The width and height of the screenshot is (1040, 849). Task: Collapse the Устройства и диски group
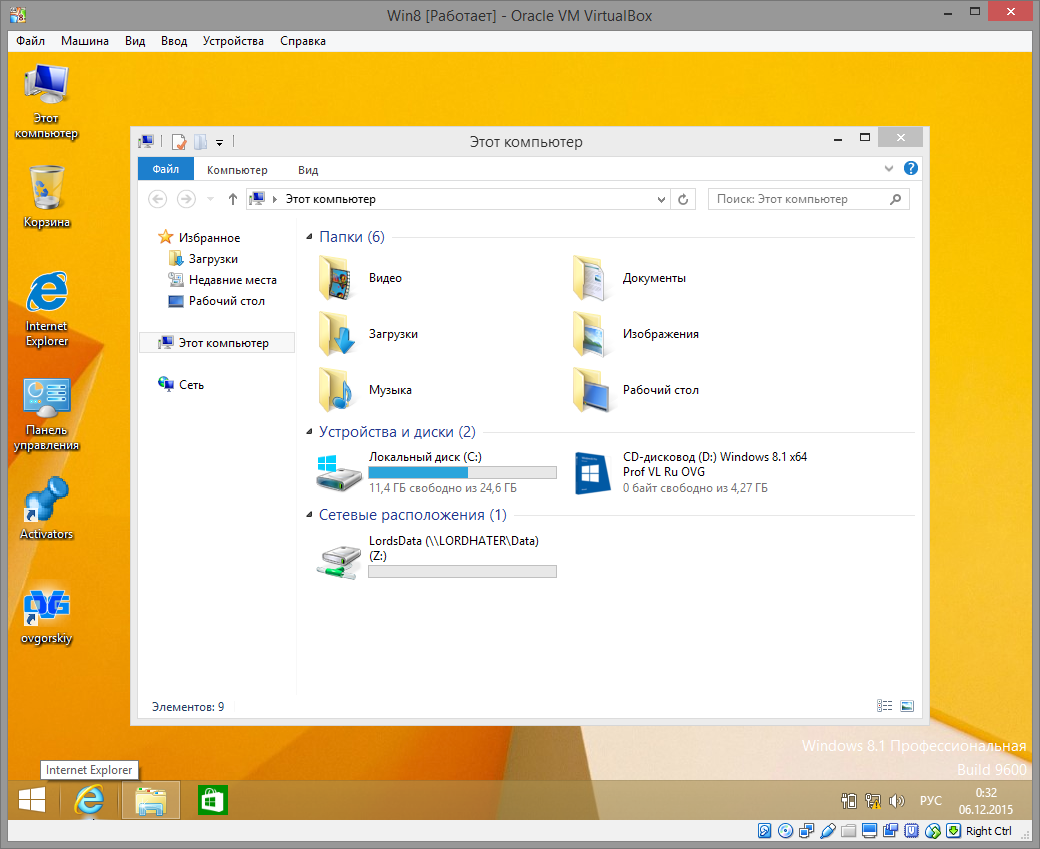pyautogui.click(x=309, y=432)
